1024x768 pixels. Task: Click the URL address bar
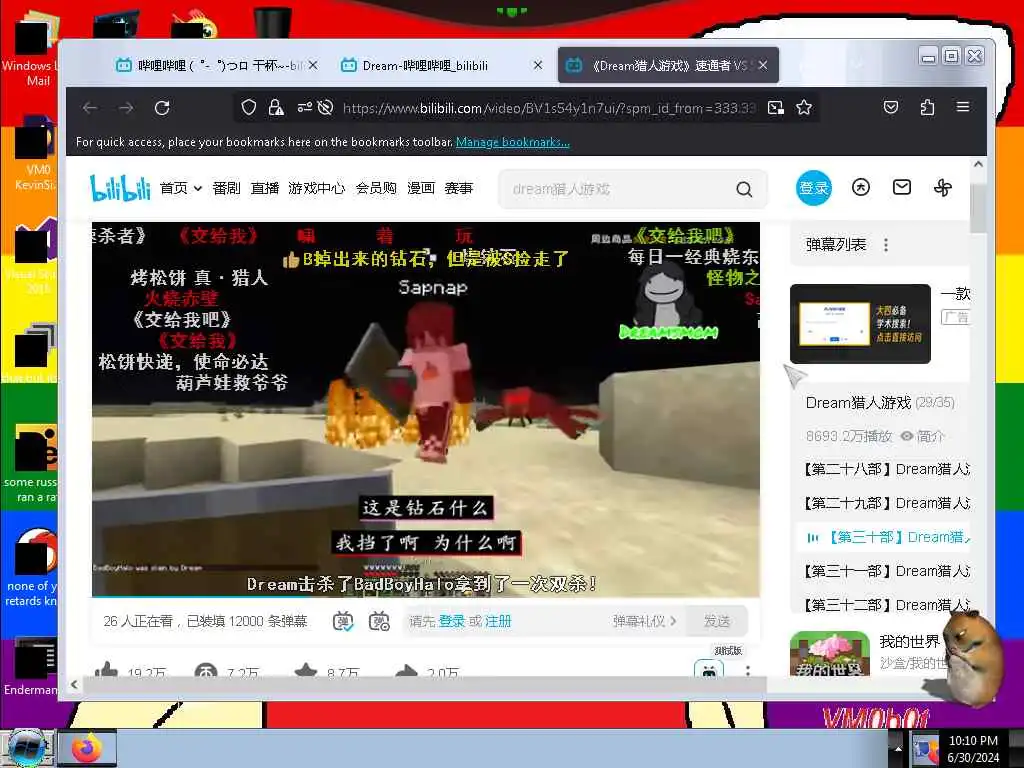[x=549, y=108]
